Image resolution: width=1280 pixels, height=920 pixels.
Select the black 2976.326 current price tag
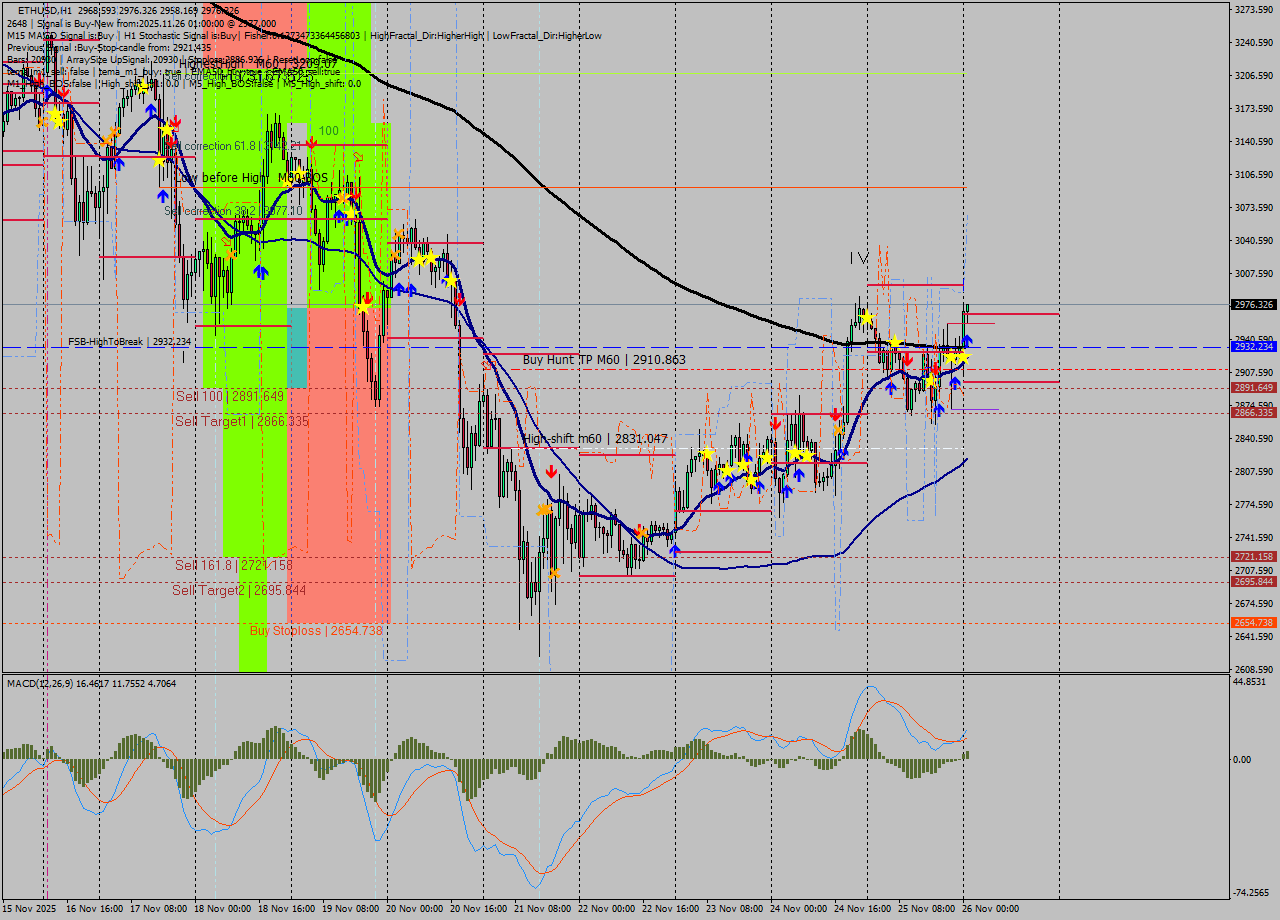pyautogui.click(x=1253, y=305)
